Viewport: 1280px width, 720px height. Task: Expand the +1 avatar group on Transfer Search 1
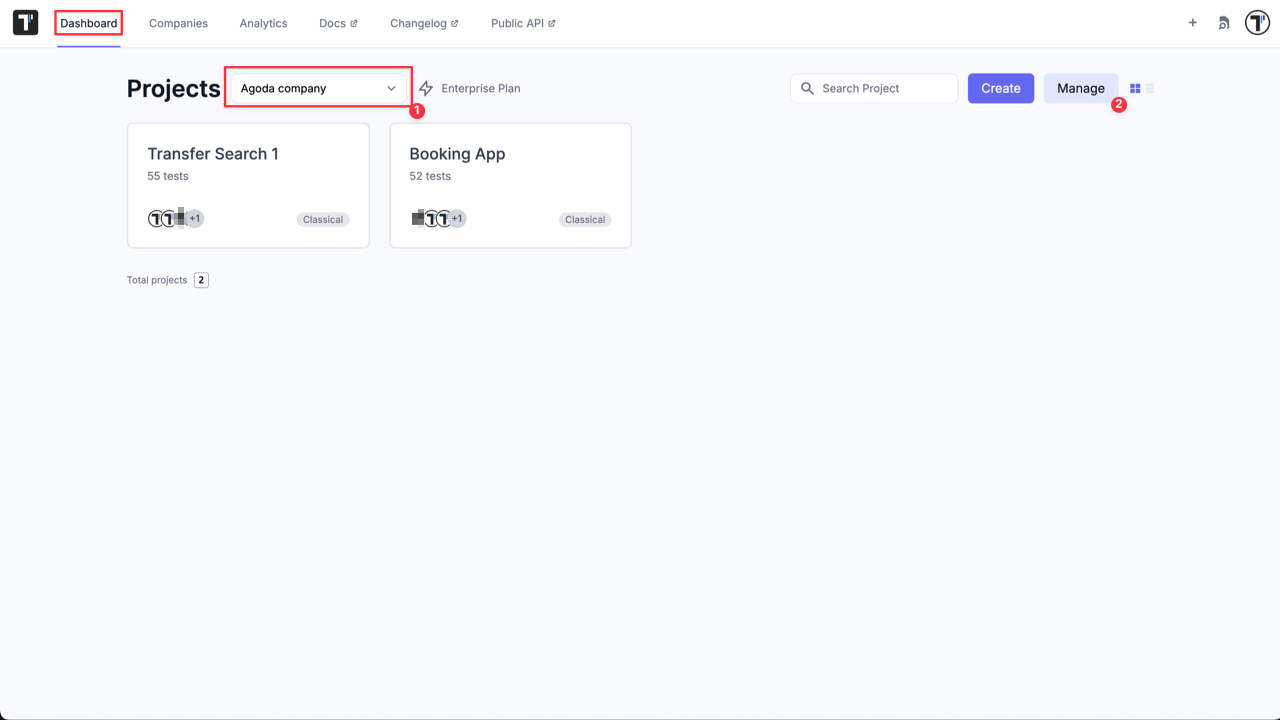coord(194,218)
